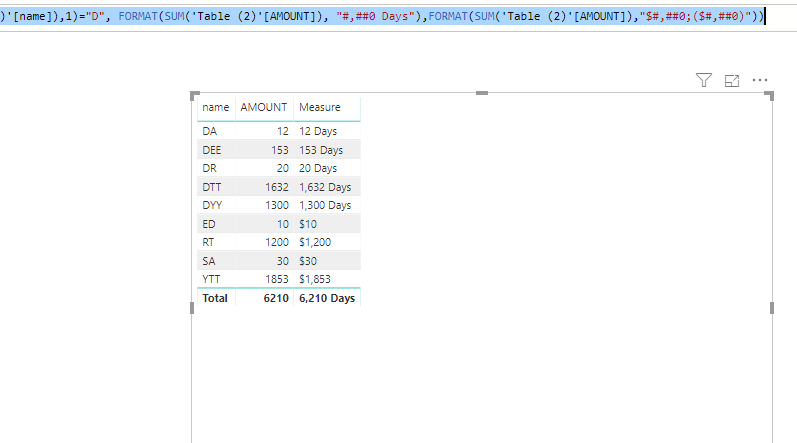
Task: Click the 153 Days measure cell
Action: click(x=321, y=150)
